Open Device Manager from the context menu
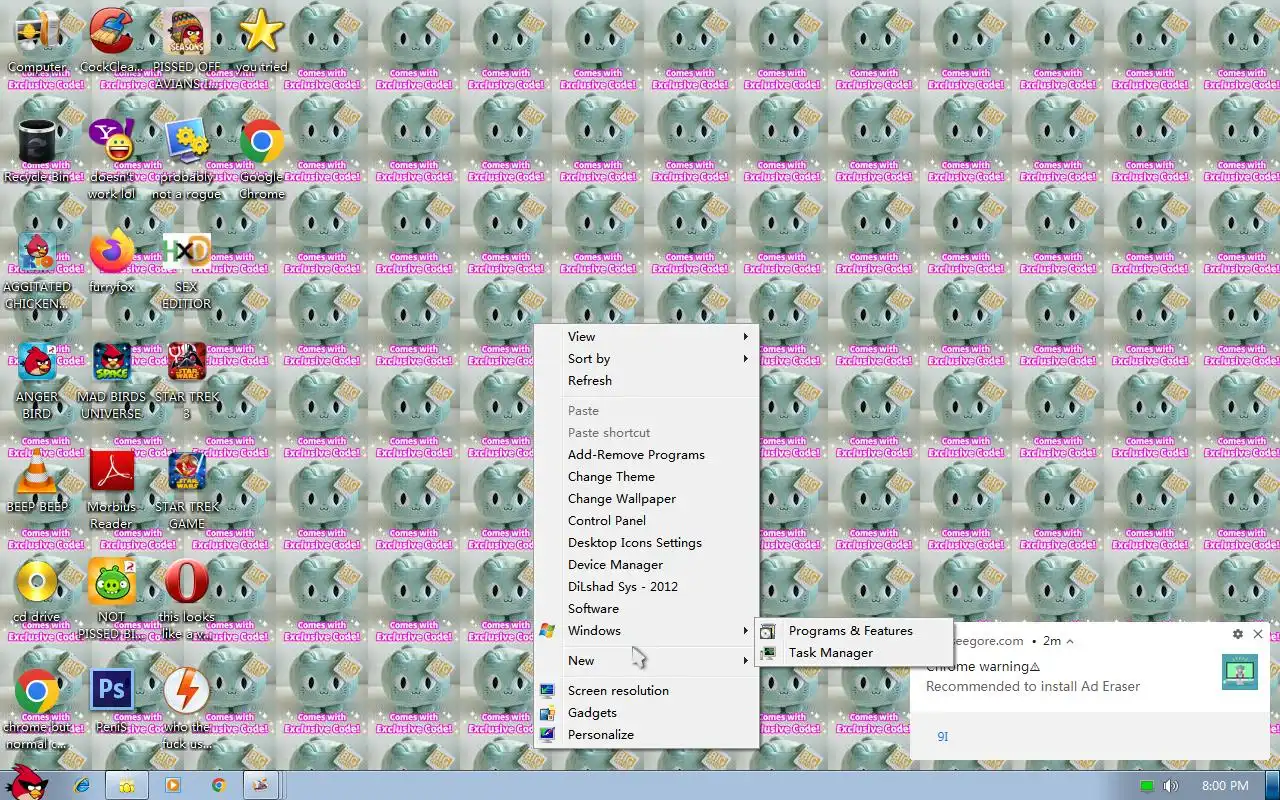 (646, 565)
